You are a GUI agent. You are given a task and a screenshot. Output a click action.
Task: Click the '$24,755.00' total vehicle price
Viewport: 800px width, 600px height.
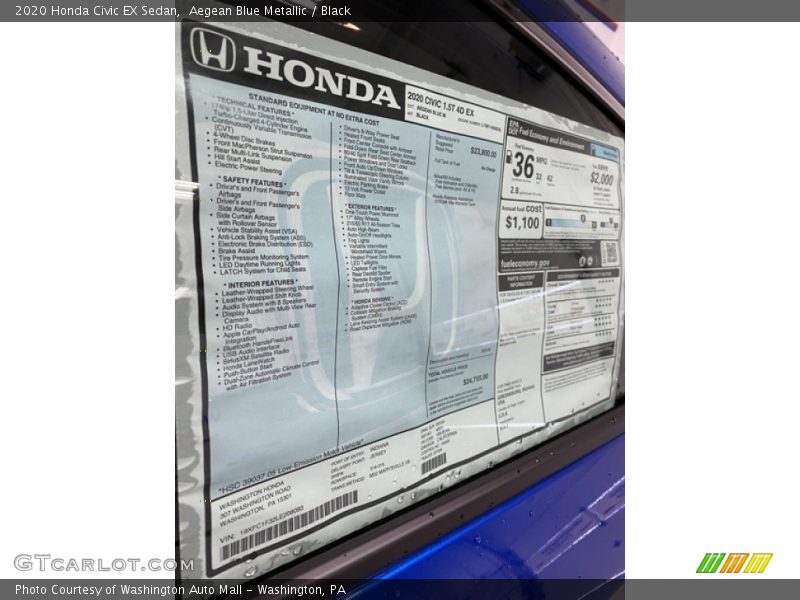click(x=476, y=380)
